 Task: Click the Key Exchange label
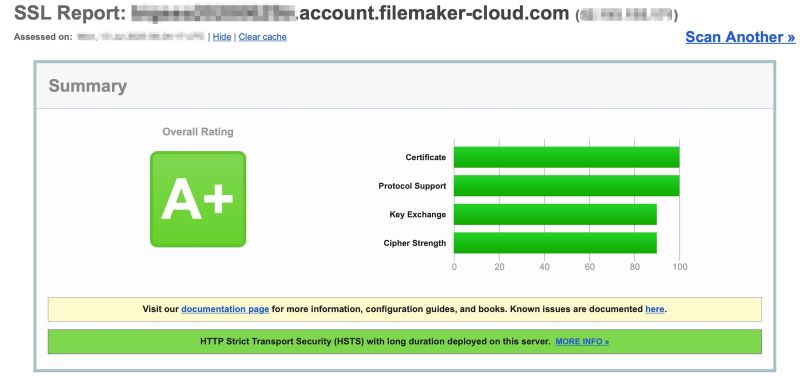click(418, 214)
